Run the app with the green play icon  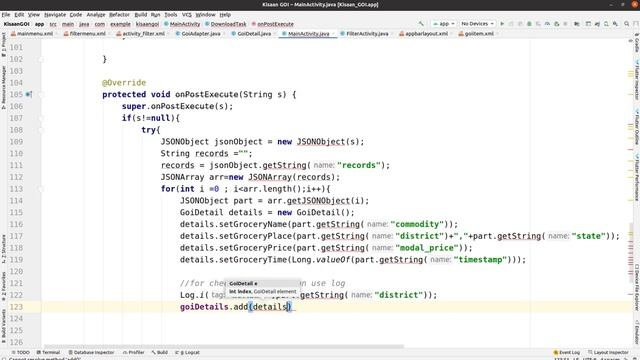point(502,24)
